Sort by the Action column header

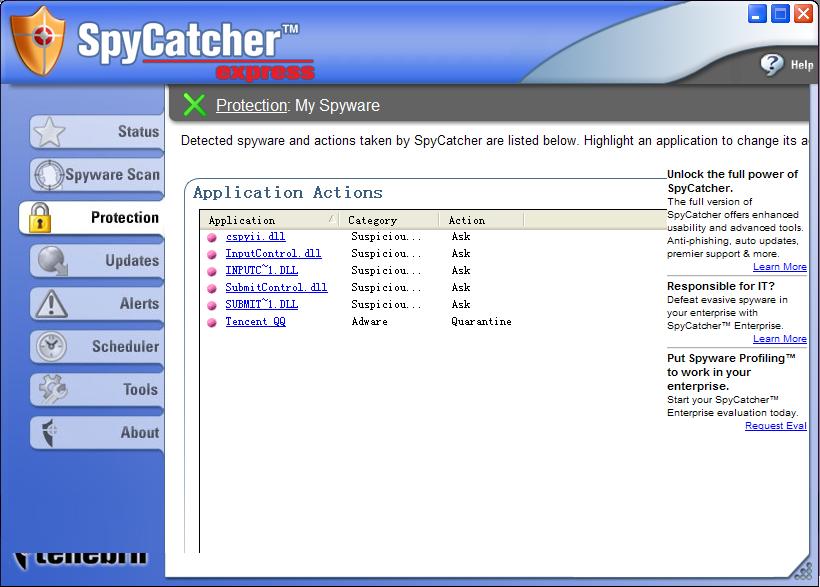click(x=481, y=220)
